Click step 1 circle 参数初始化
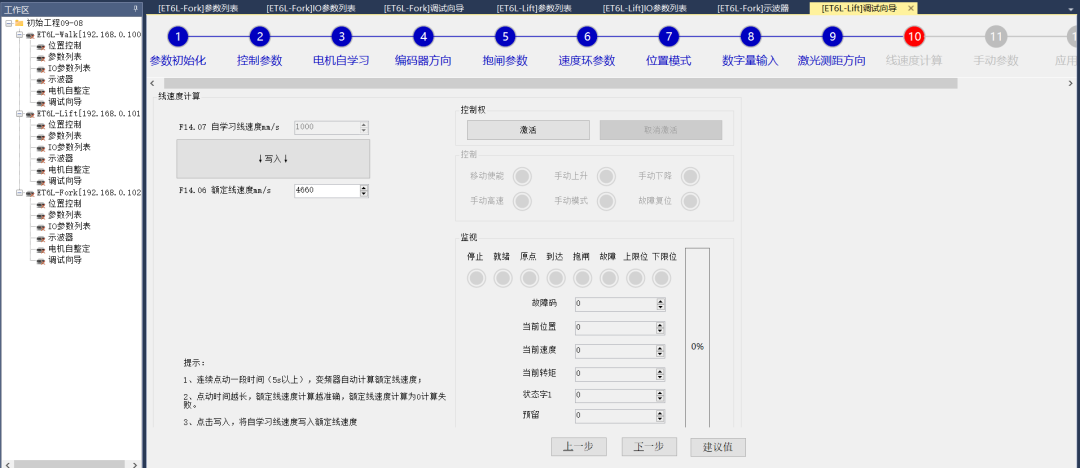Screen dimensions: 1080x468 coord(177,37)
